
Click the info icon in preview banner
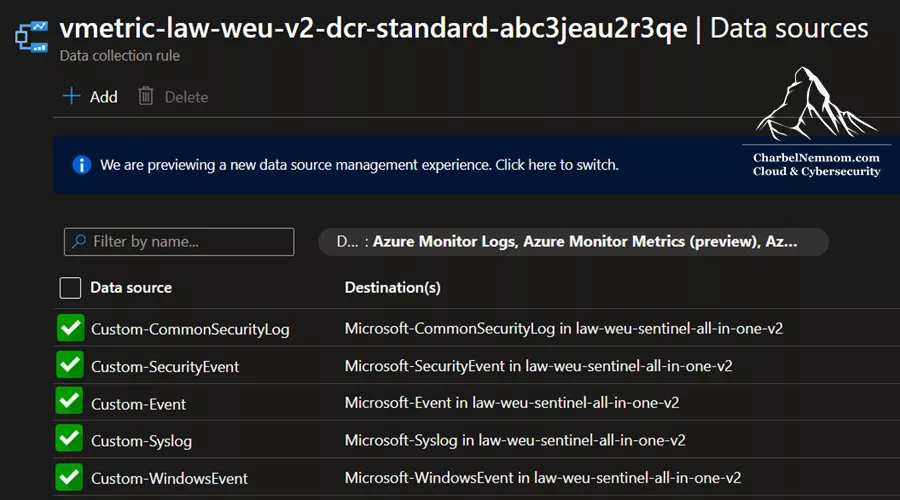point(82,165)
